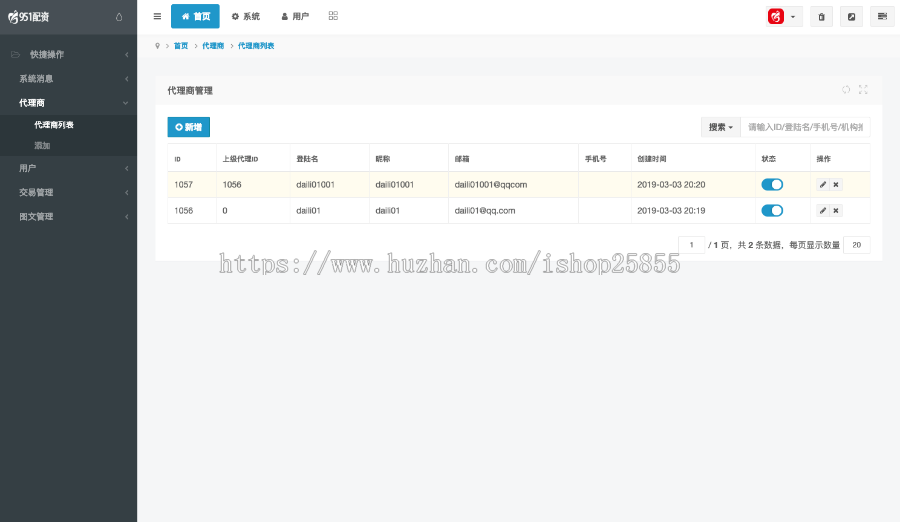Collapse the 代理商 sidebar menu
This screenshot has width=900, height=522.
(68, 103)
